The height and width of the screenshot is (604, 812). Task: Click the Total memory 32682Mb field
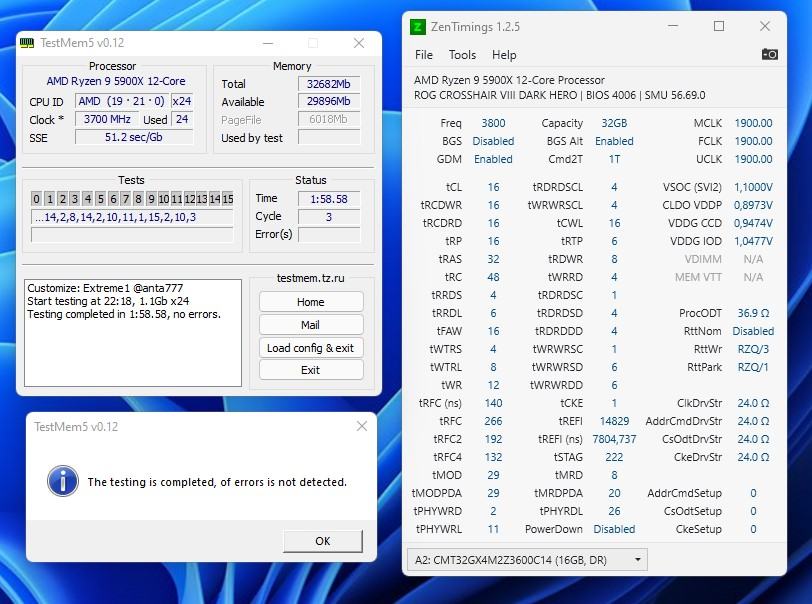coord(328,84)
